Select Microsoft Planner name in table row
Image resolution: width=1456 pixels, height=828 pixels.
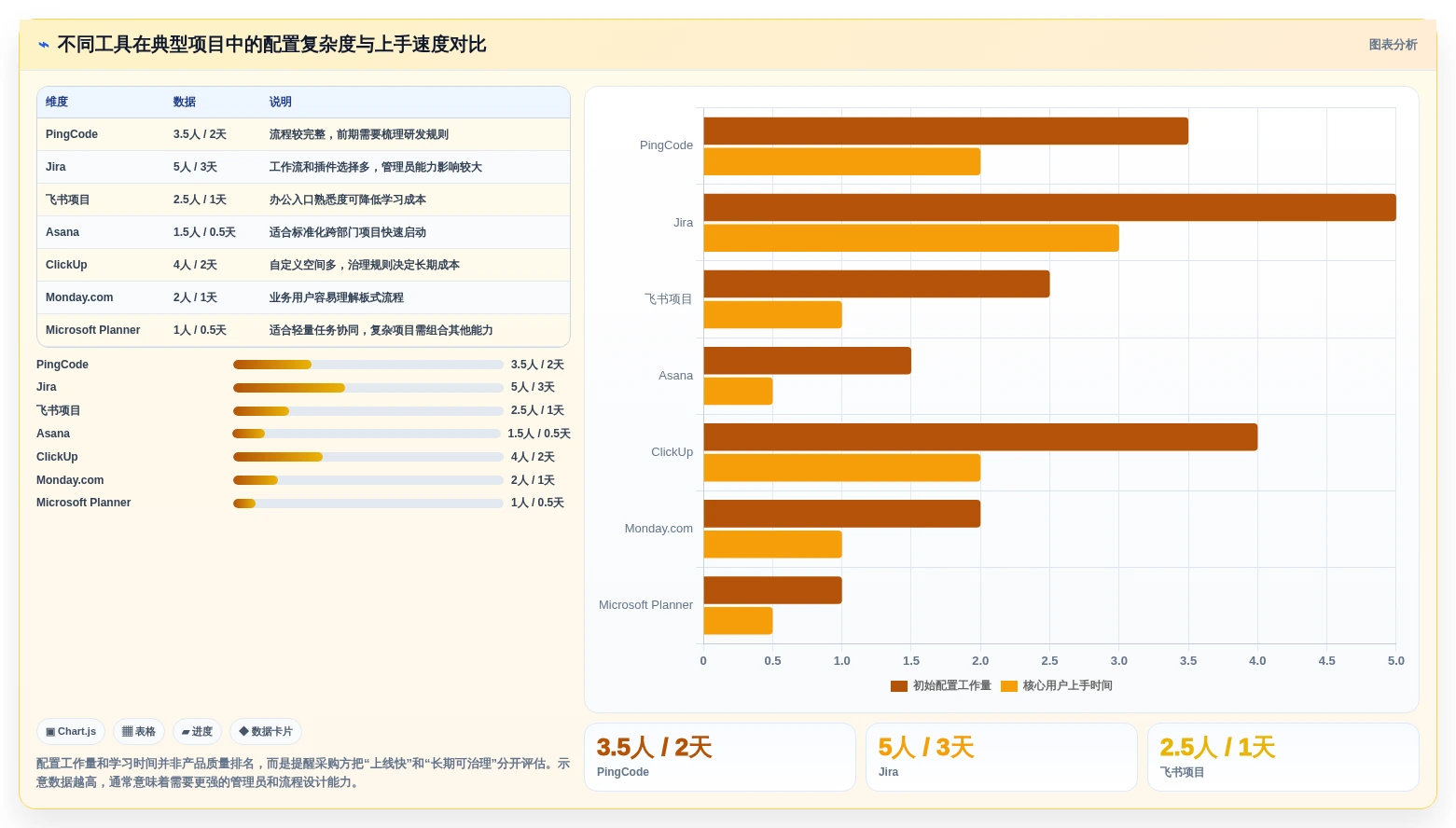pos(93,330)
